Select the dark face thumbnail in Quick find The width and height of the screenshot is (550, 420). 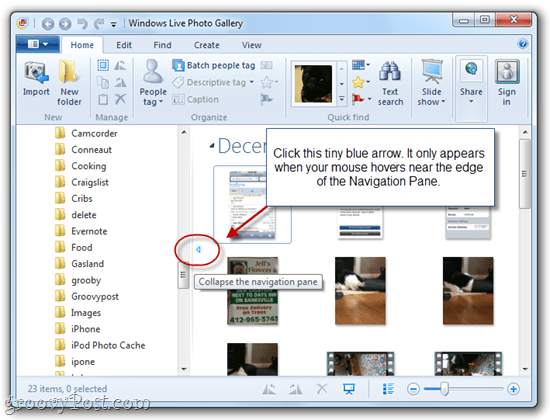pos(313,84)
